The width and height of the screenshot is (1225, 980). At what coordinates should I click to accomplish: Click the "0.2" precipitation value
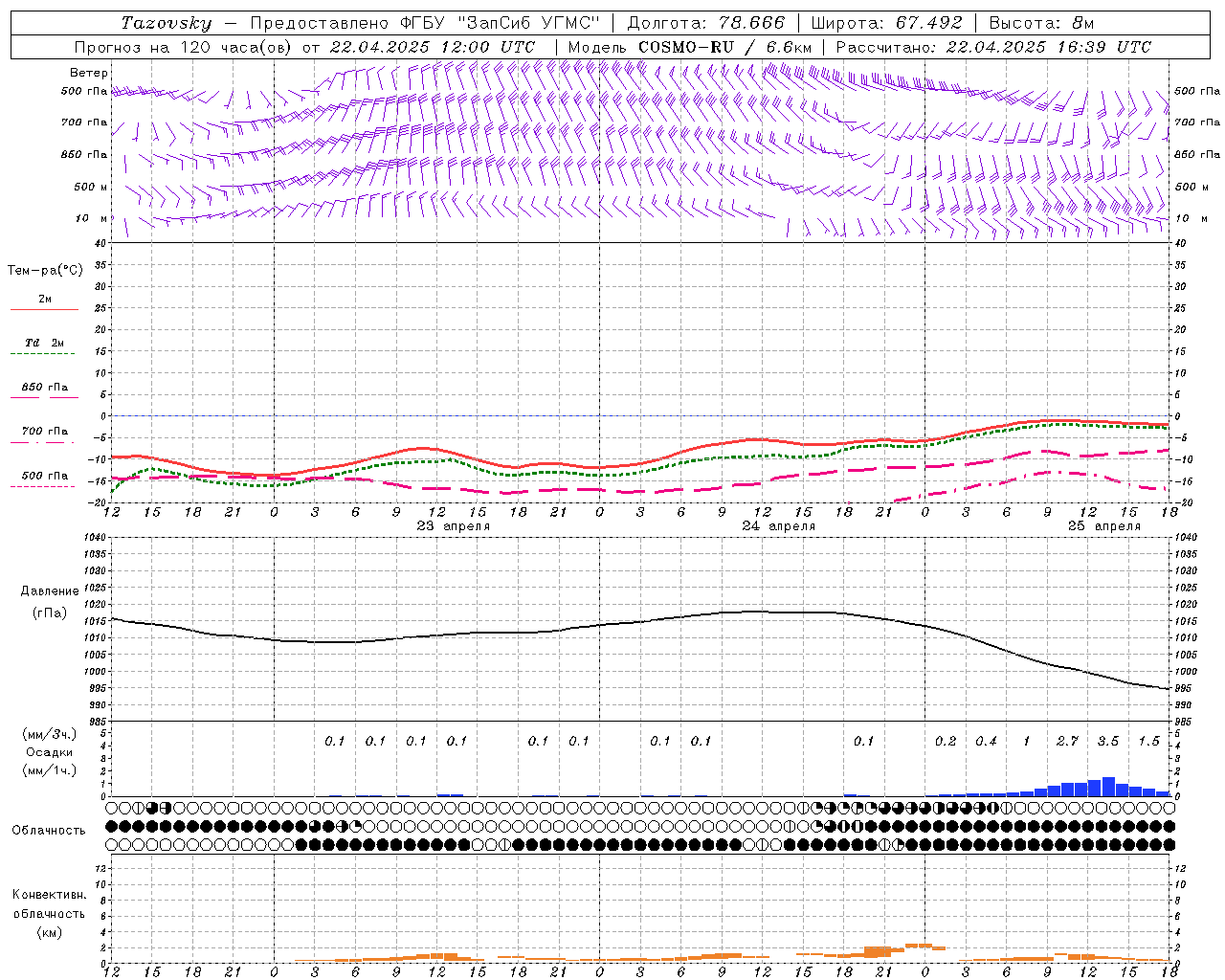(946, 742)
